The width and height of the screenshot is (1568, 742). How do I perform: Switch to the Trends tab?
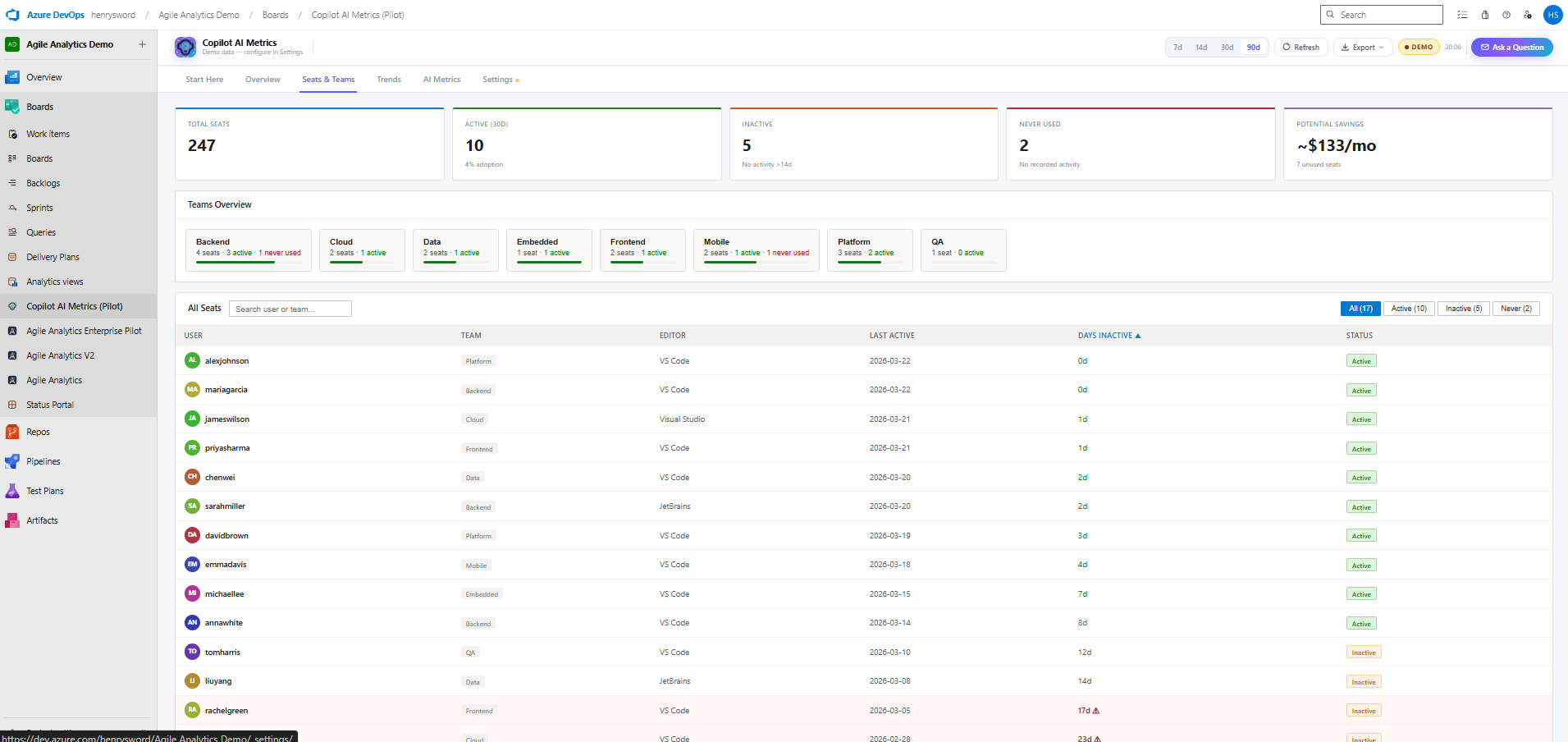click(388, 79)
